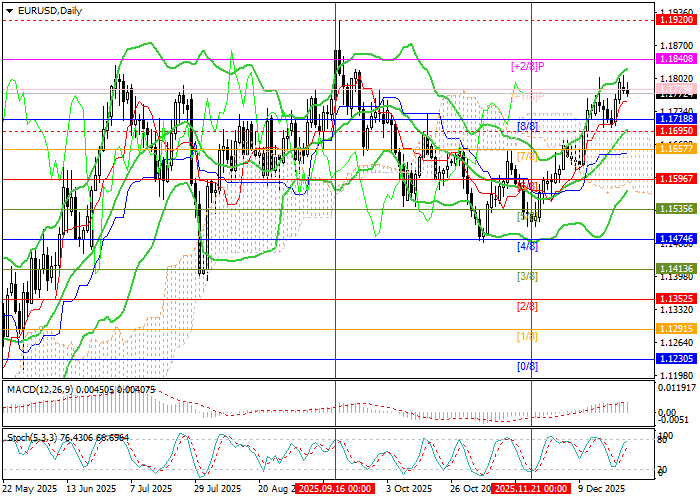The width and height of the screenshot is (700, 500).
Task: Click the blue 1.17188 price label
Action: (677, 119)
